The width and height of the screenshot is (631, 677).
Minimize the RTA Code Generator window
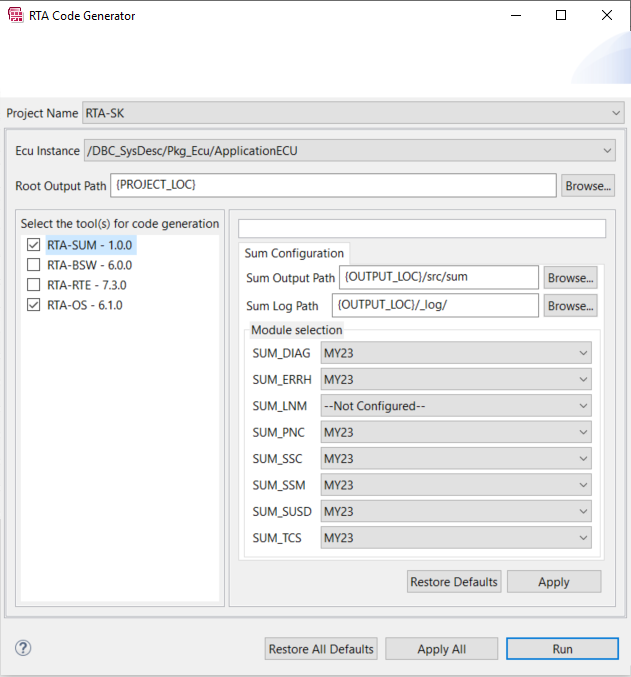coord(516,16)
